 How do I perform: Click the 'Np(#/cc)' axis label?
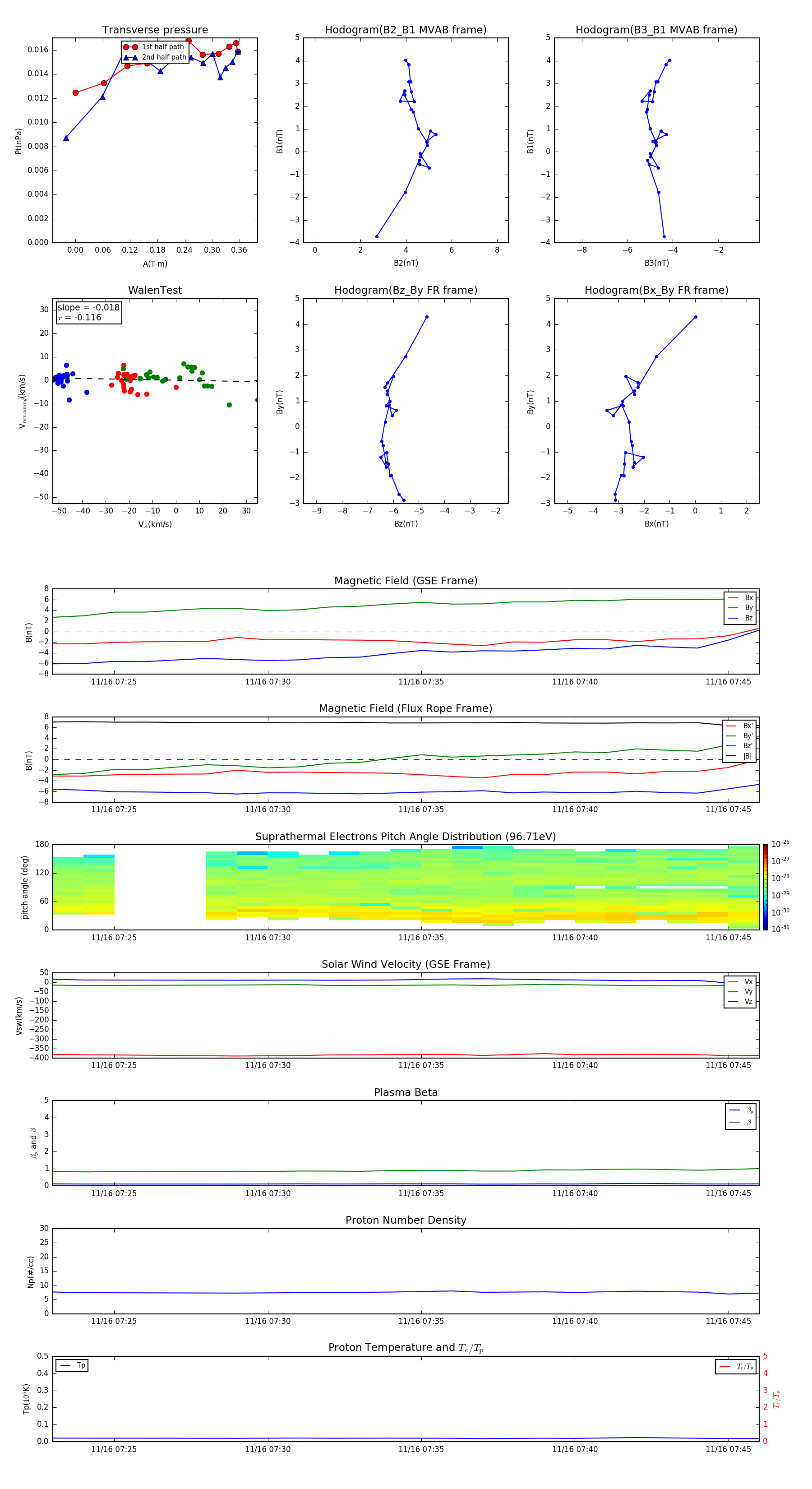pyautogui.click(x=31, y=1272)
